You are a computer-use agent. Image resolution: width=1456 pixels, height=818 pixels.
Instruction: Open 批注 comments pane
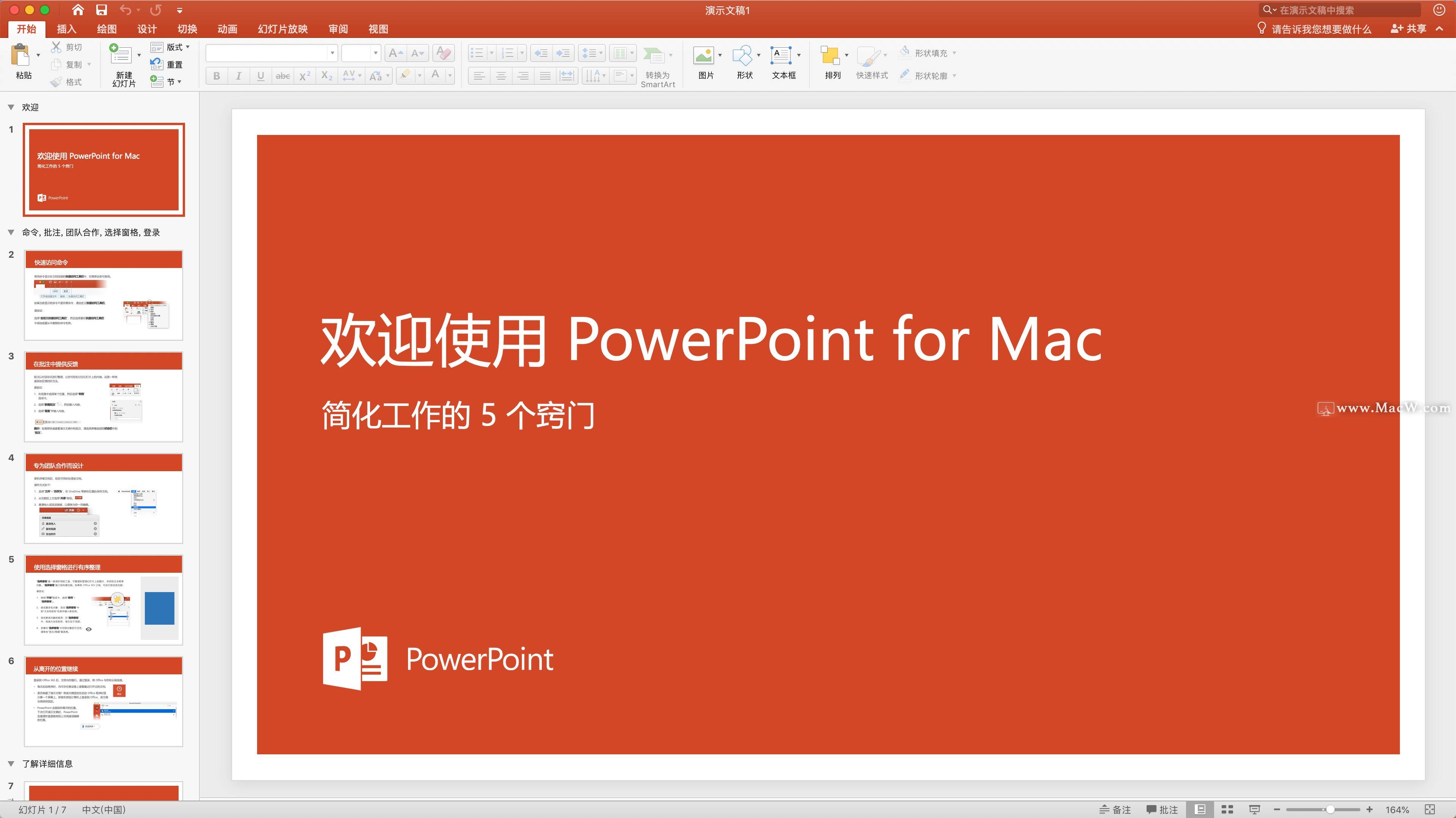1162,810
